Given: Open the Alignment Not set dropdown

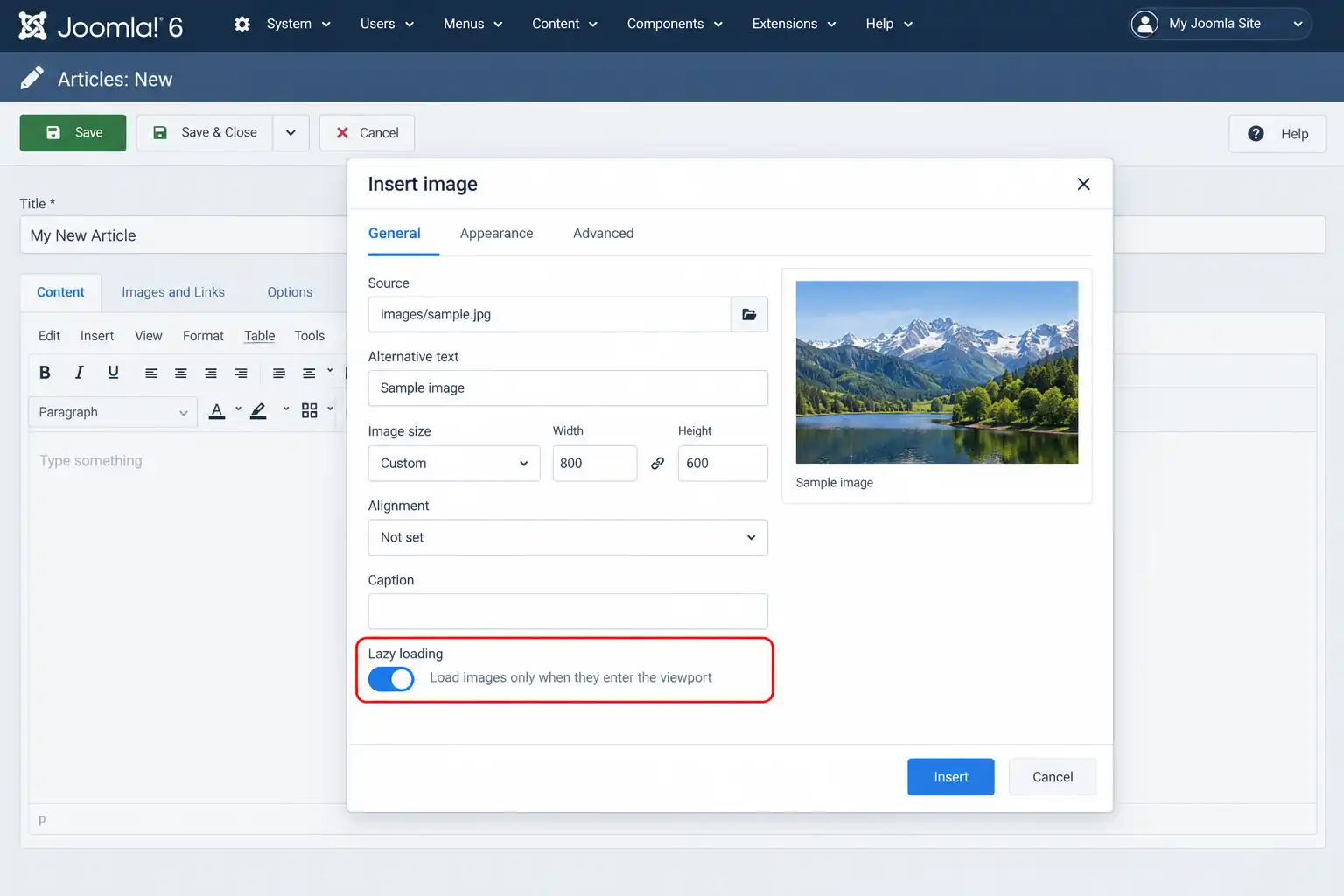Looking at the screenshot, I should [x=568, y=537].
